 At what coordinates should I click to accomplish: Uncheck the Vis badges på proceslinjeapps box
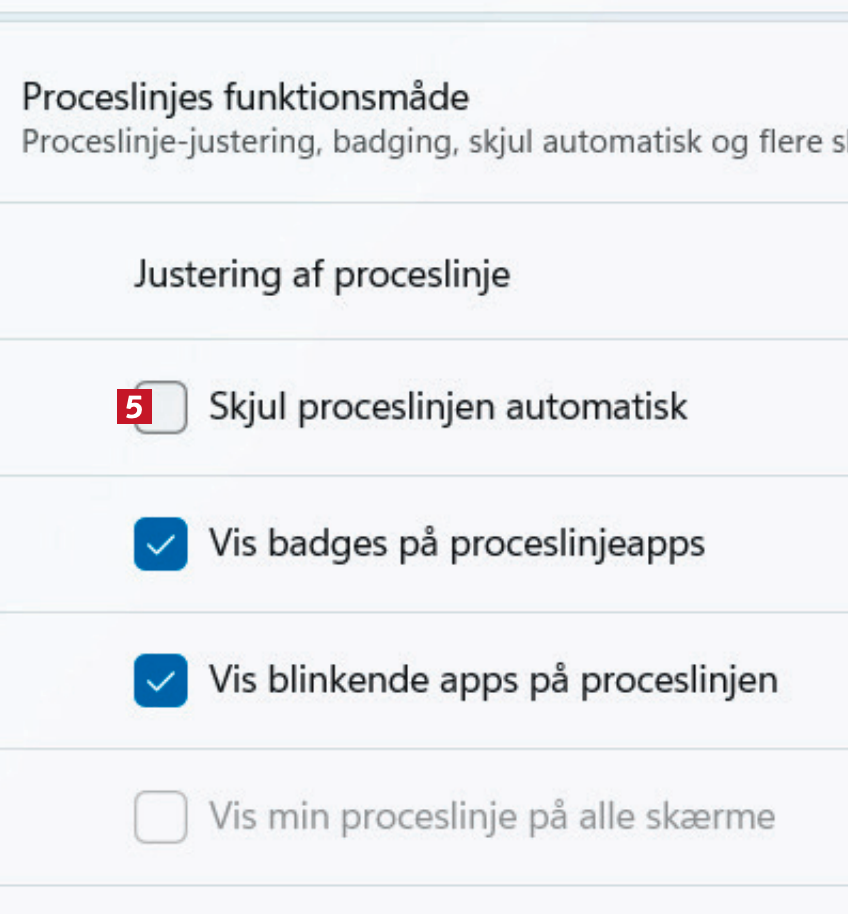160,544
